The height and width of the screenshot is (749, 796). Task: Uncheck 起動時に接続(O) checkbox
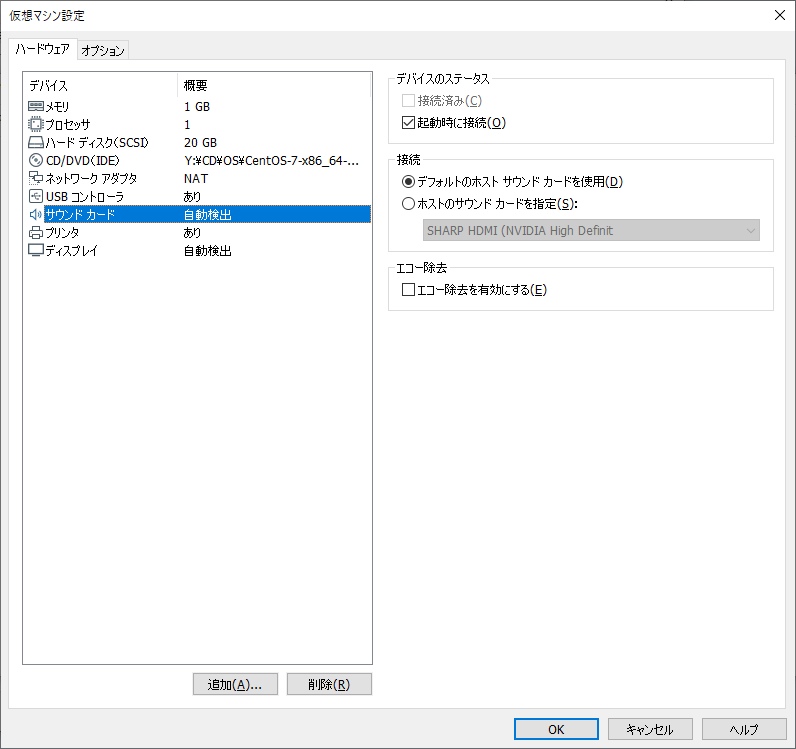point(408,122)
